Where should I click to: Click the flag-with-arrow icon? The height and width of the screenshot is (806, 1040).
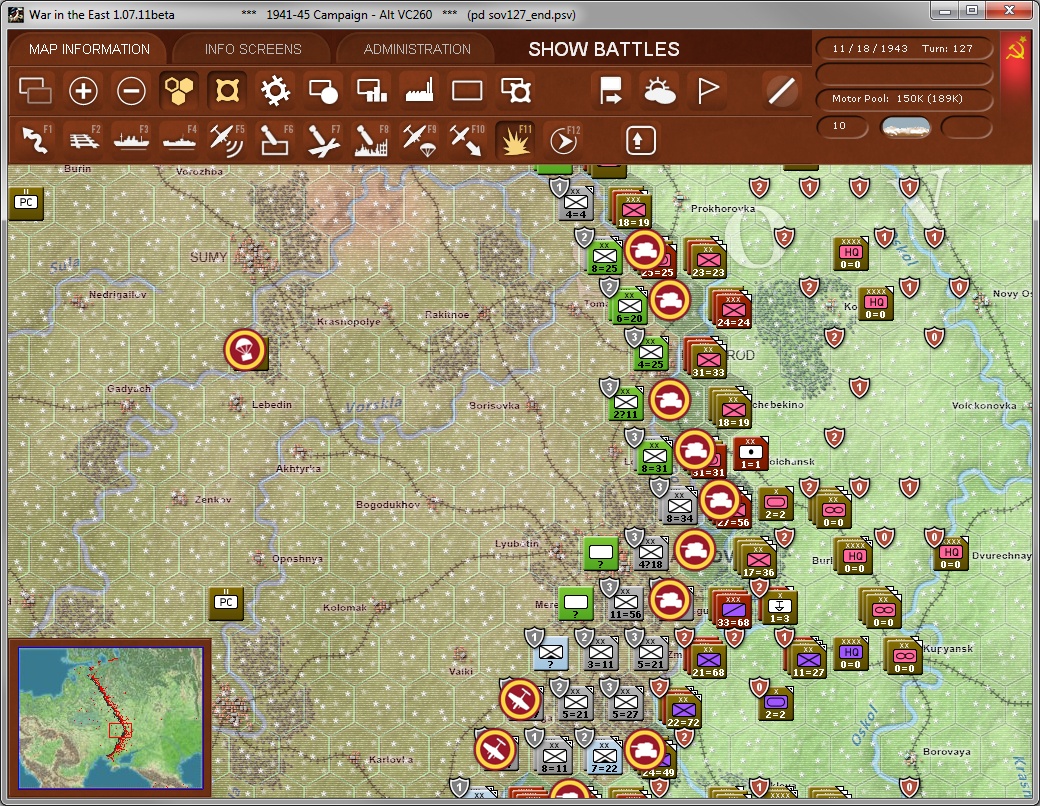(x=610, y=90)
